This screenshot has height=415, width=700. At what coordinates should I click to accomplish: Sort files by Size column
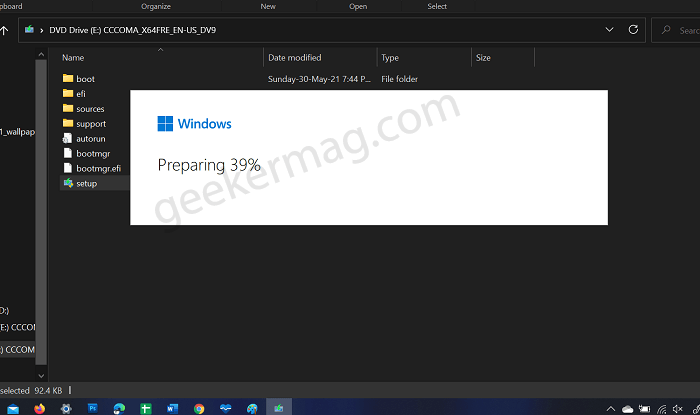[483, 58]
